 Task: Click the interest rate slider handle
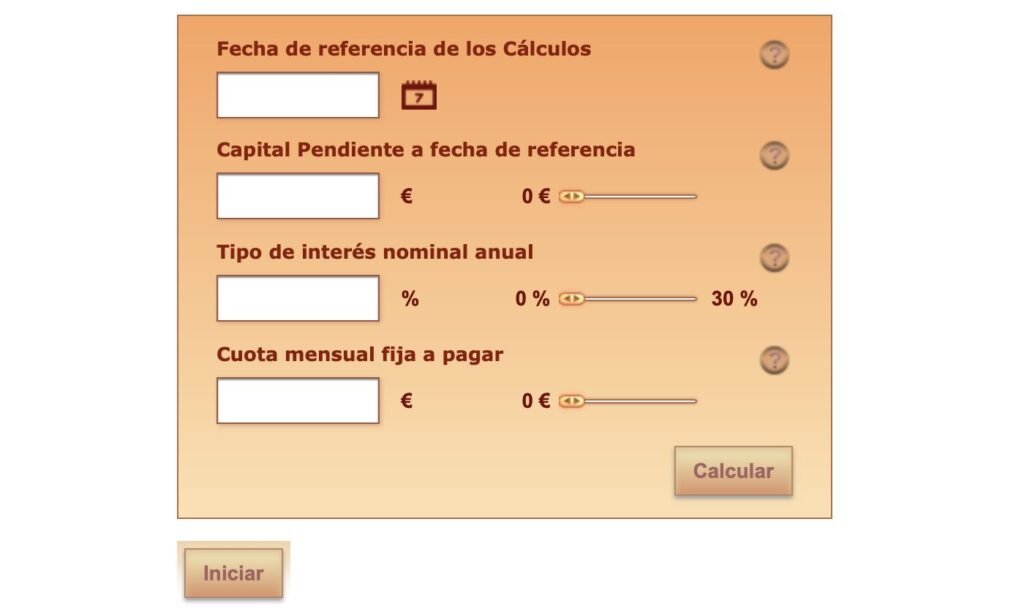(x=571, y=299)
